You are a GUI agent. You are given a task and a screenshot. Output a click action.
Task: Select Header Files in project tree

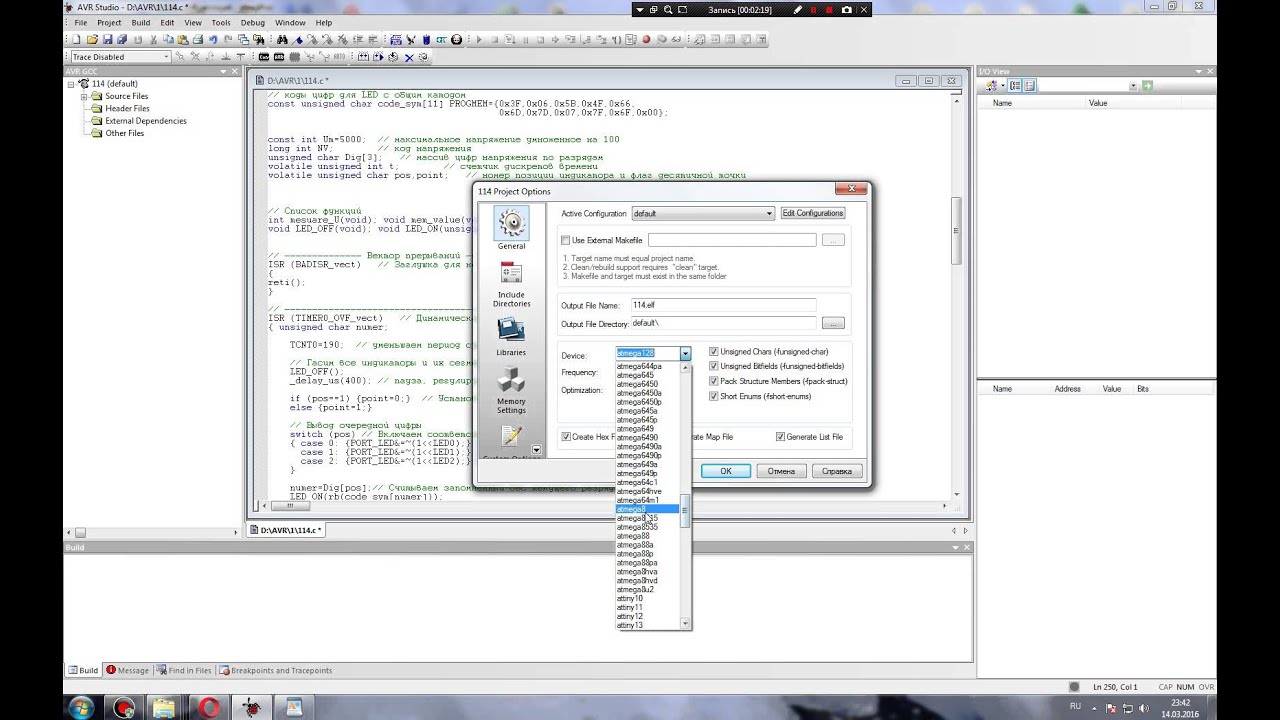tap(127, 108)
